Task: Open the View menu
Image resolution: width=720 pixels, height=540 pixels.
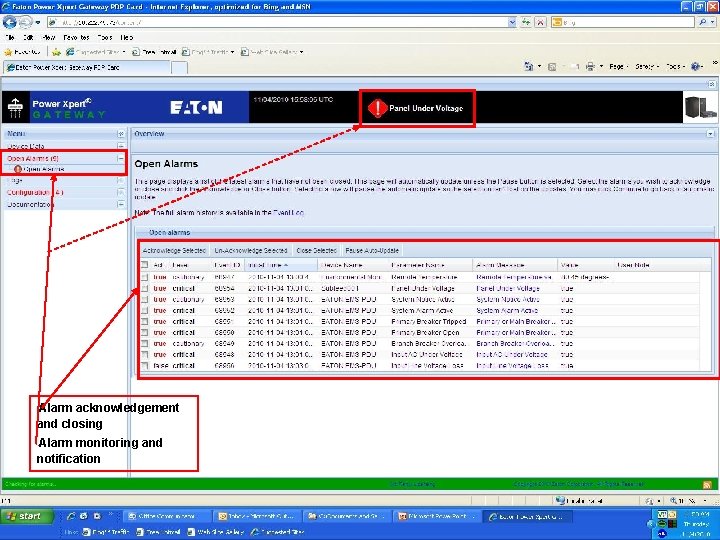Action: pos(48,38)
